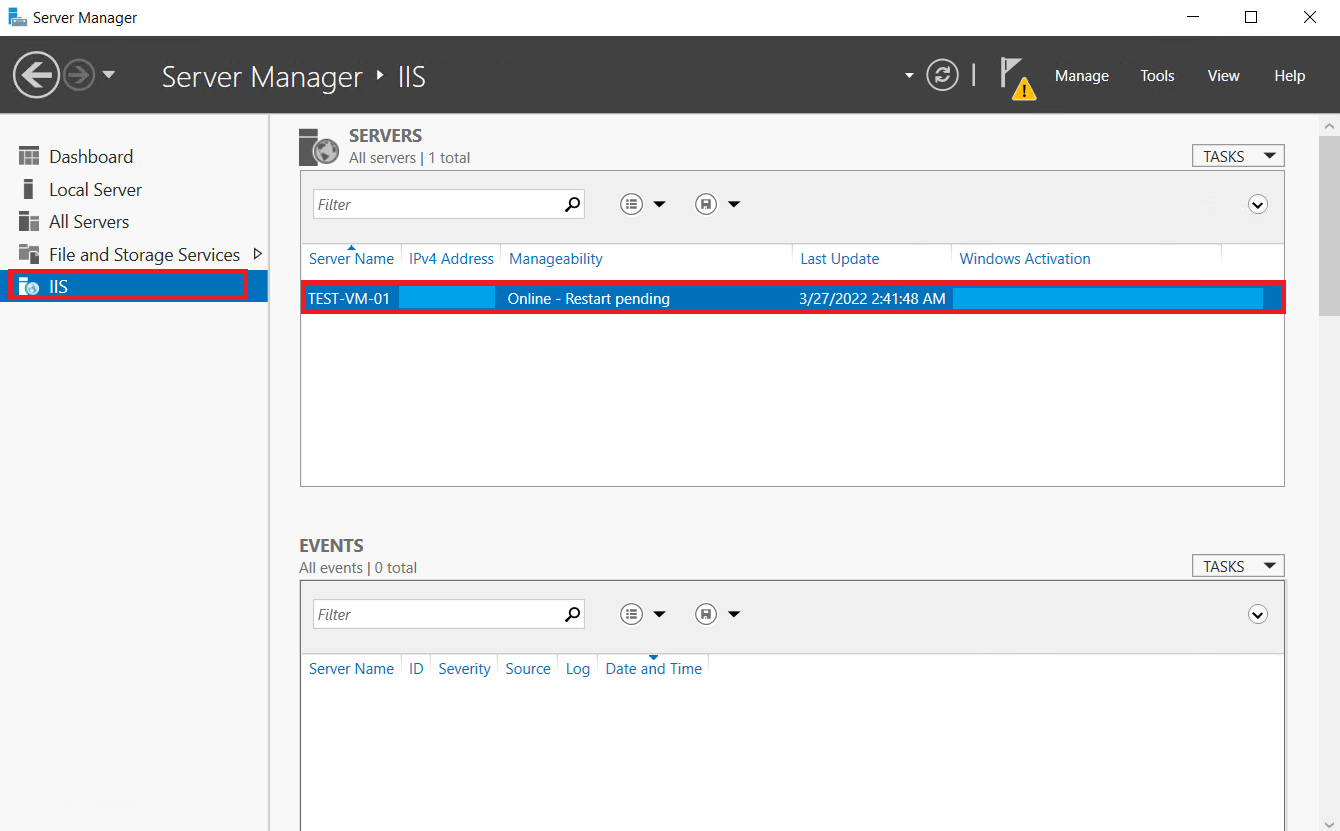The image size is (1340, 831).
Task: Click 'Online - Restart pending' status cell
Action: [x=588, y=298]
